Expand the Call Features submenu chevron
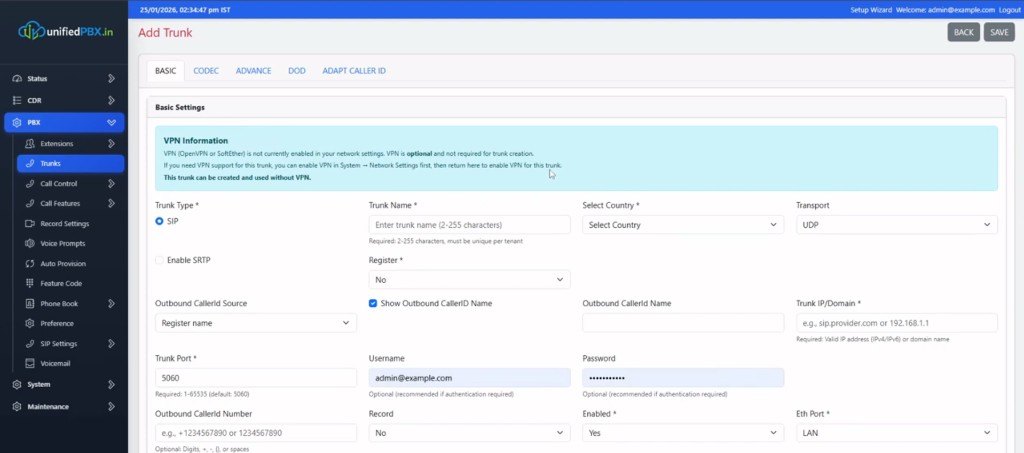 point(112,204)
